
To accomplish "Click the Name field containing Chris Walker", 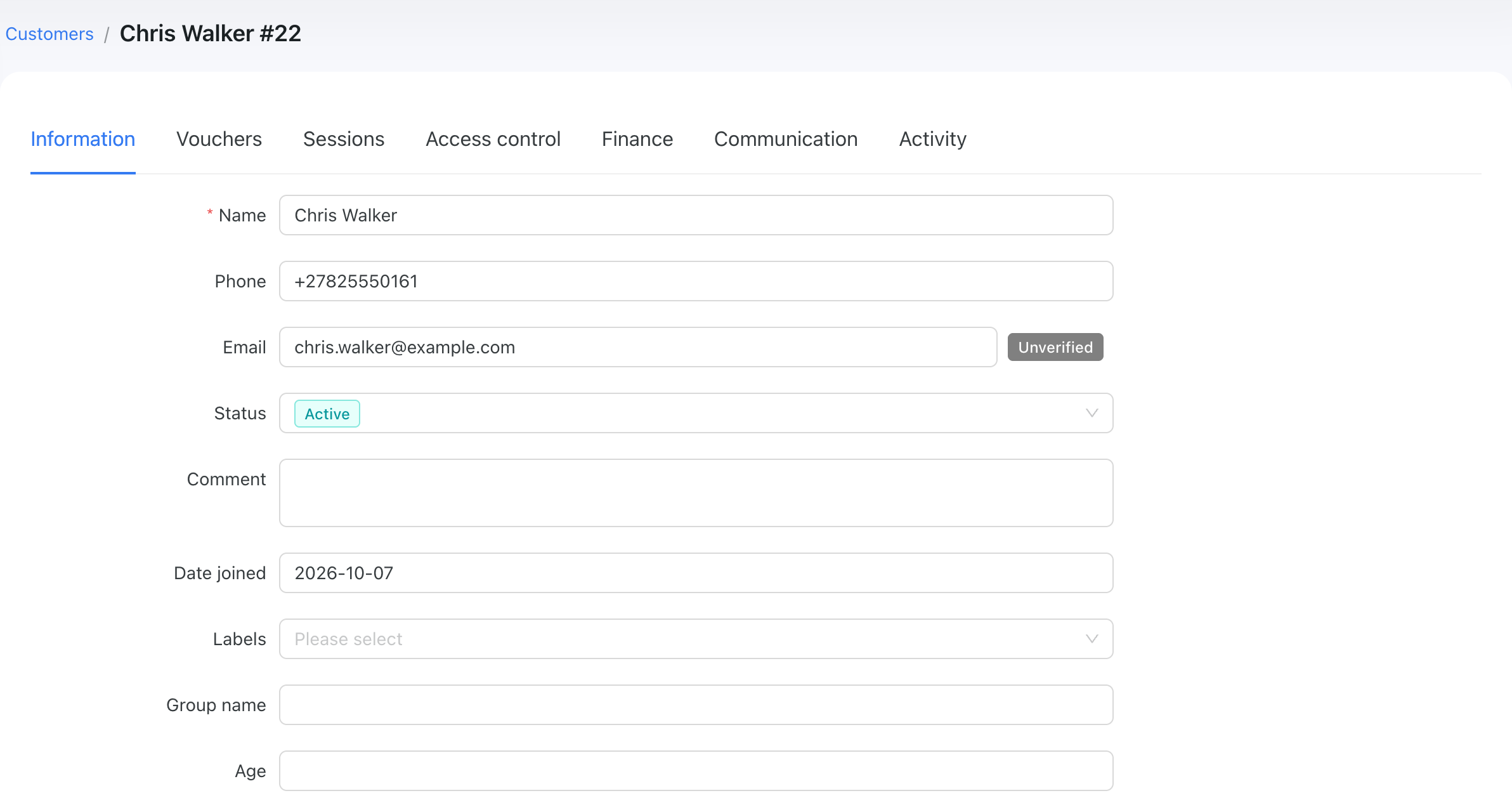I will pos(696,215).
